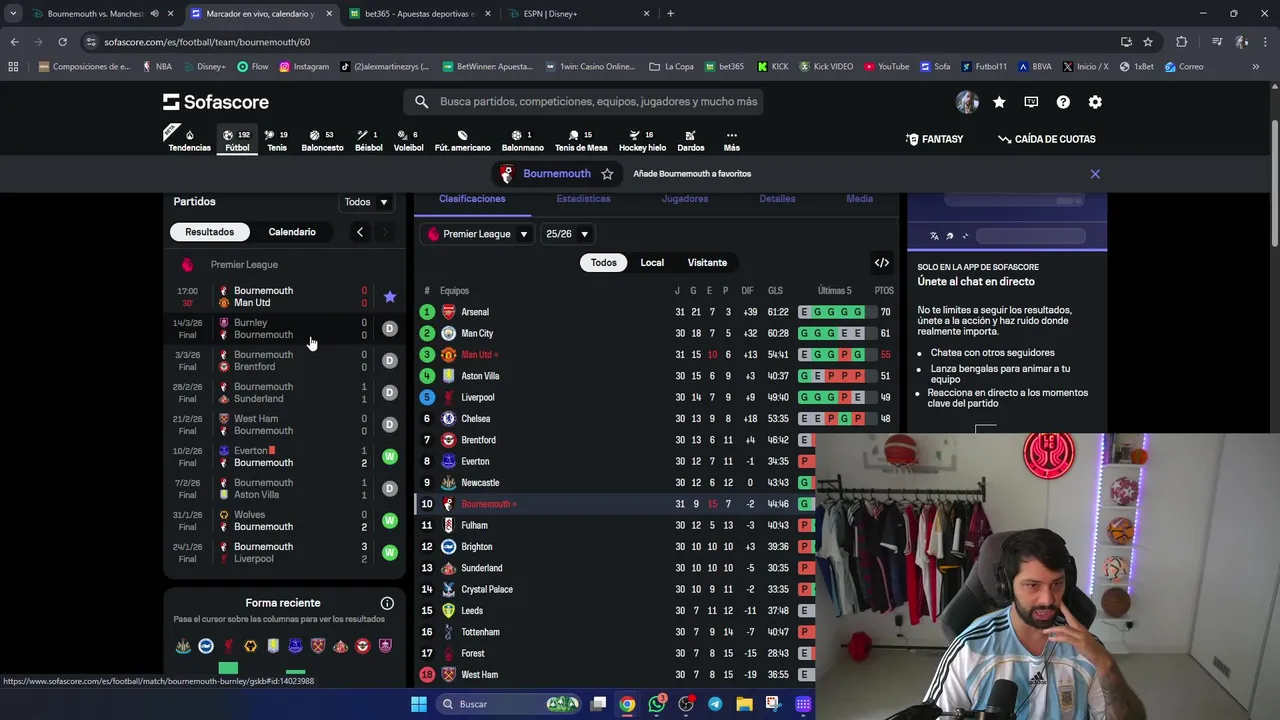Select the Local standings filter
Screen dimensions: 1280x720
coord(652,263)
